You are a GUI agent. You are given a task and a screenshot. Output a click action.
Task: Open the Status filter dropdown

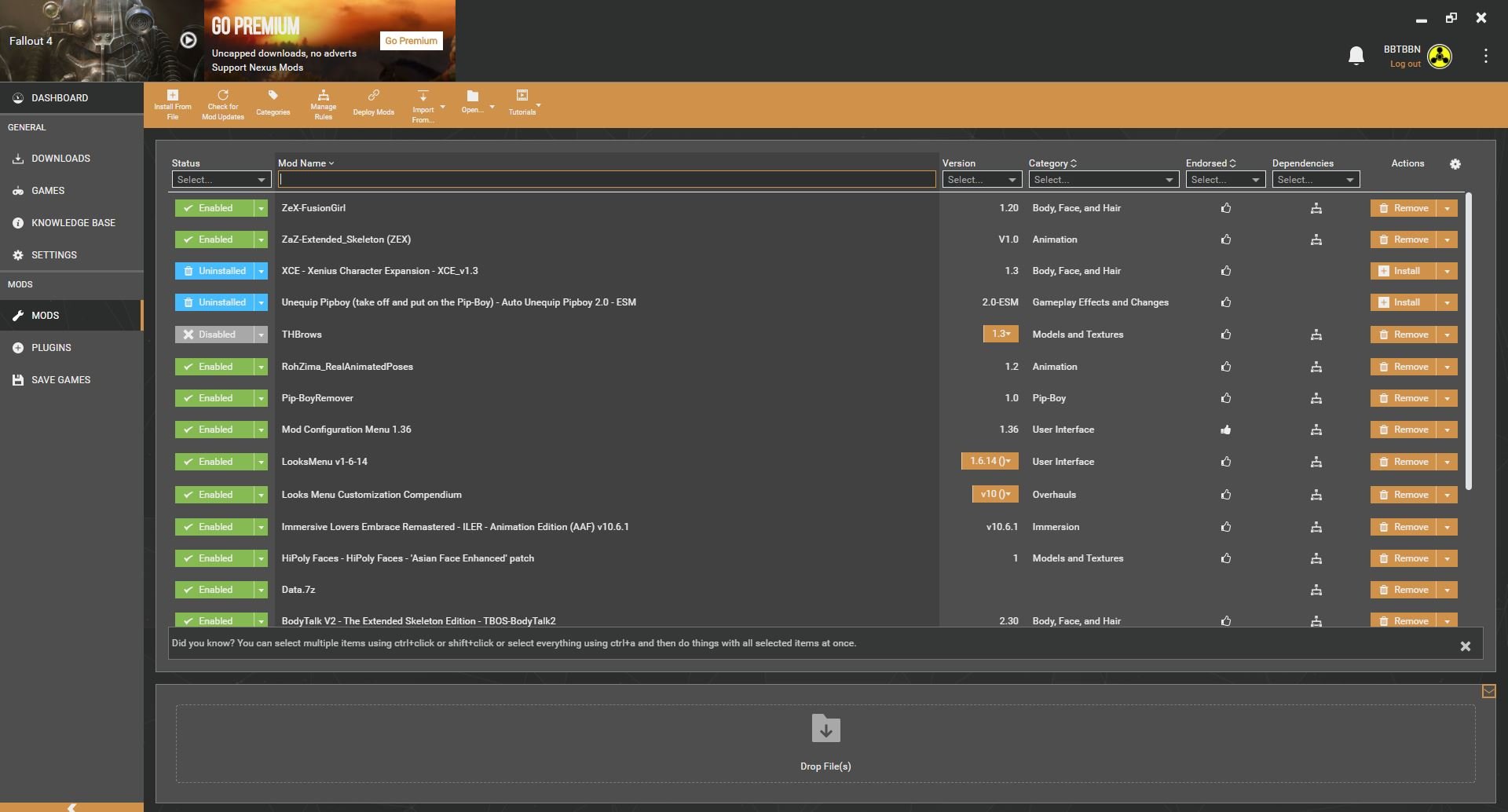click(x=221, y=180)
